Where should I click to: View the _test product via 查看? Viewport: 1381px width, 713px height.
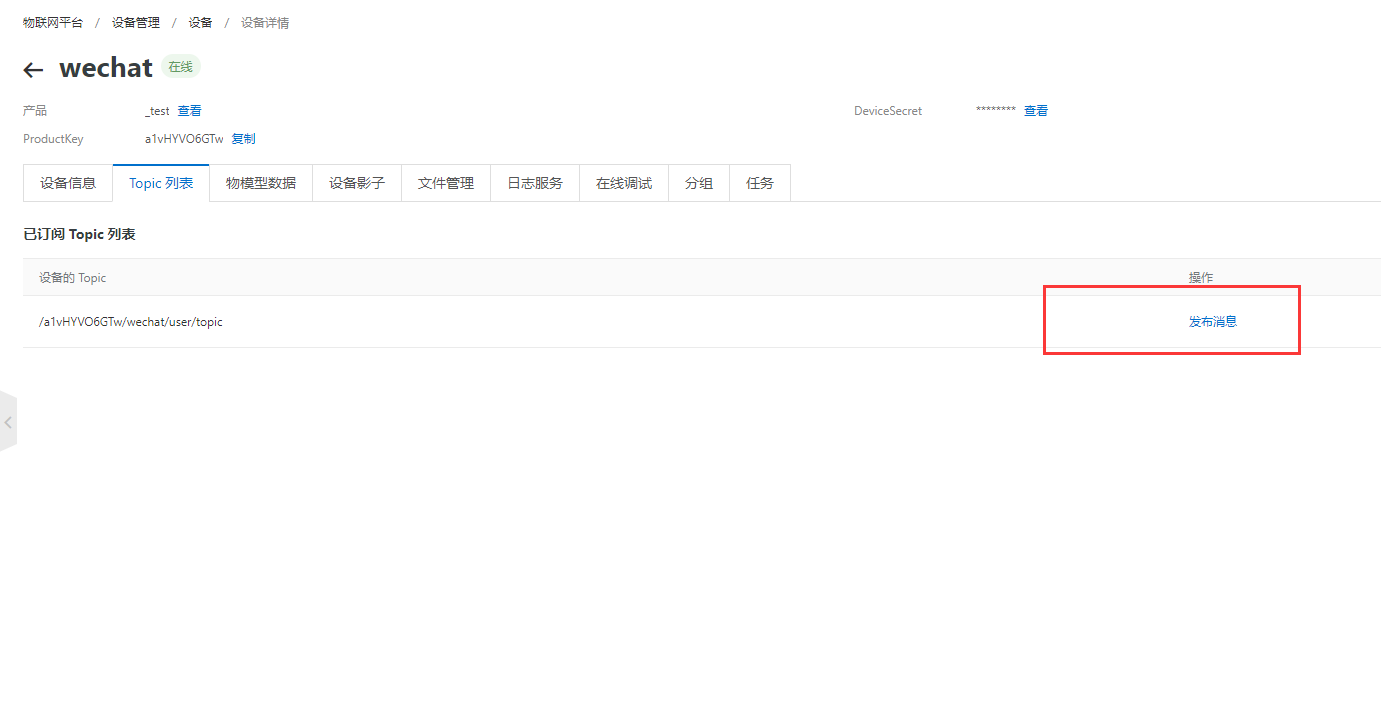189,110
